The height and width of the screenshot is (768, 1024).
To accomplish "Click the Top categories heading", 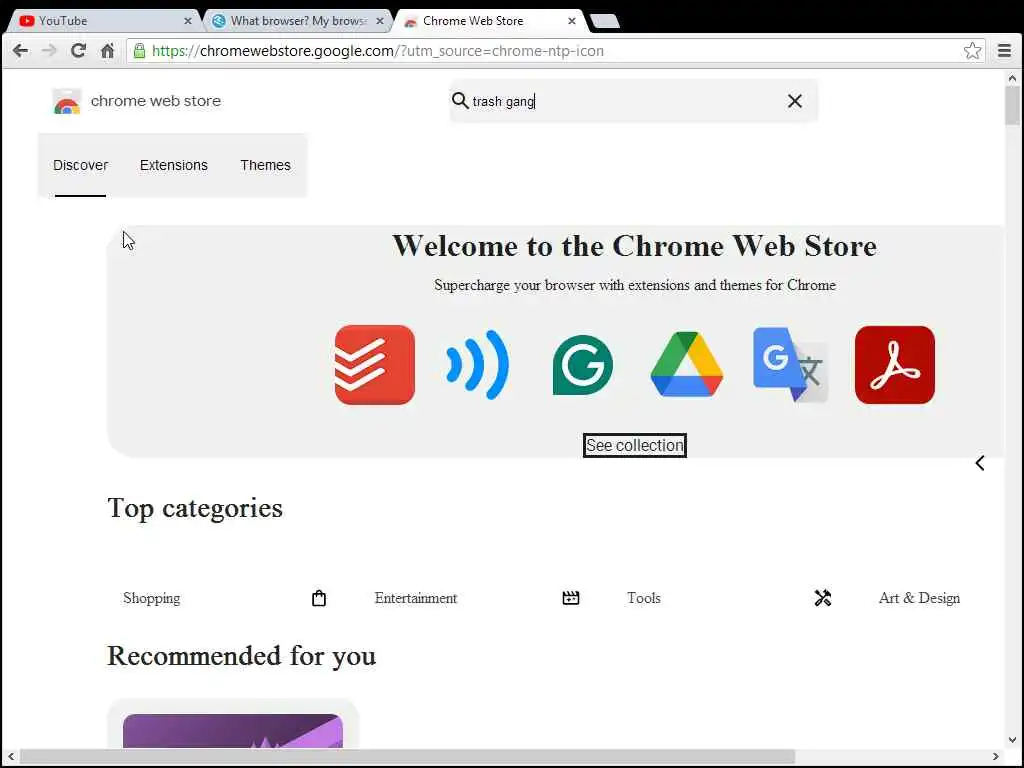I will 195,508.
